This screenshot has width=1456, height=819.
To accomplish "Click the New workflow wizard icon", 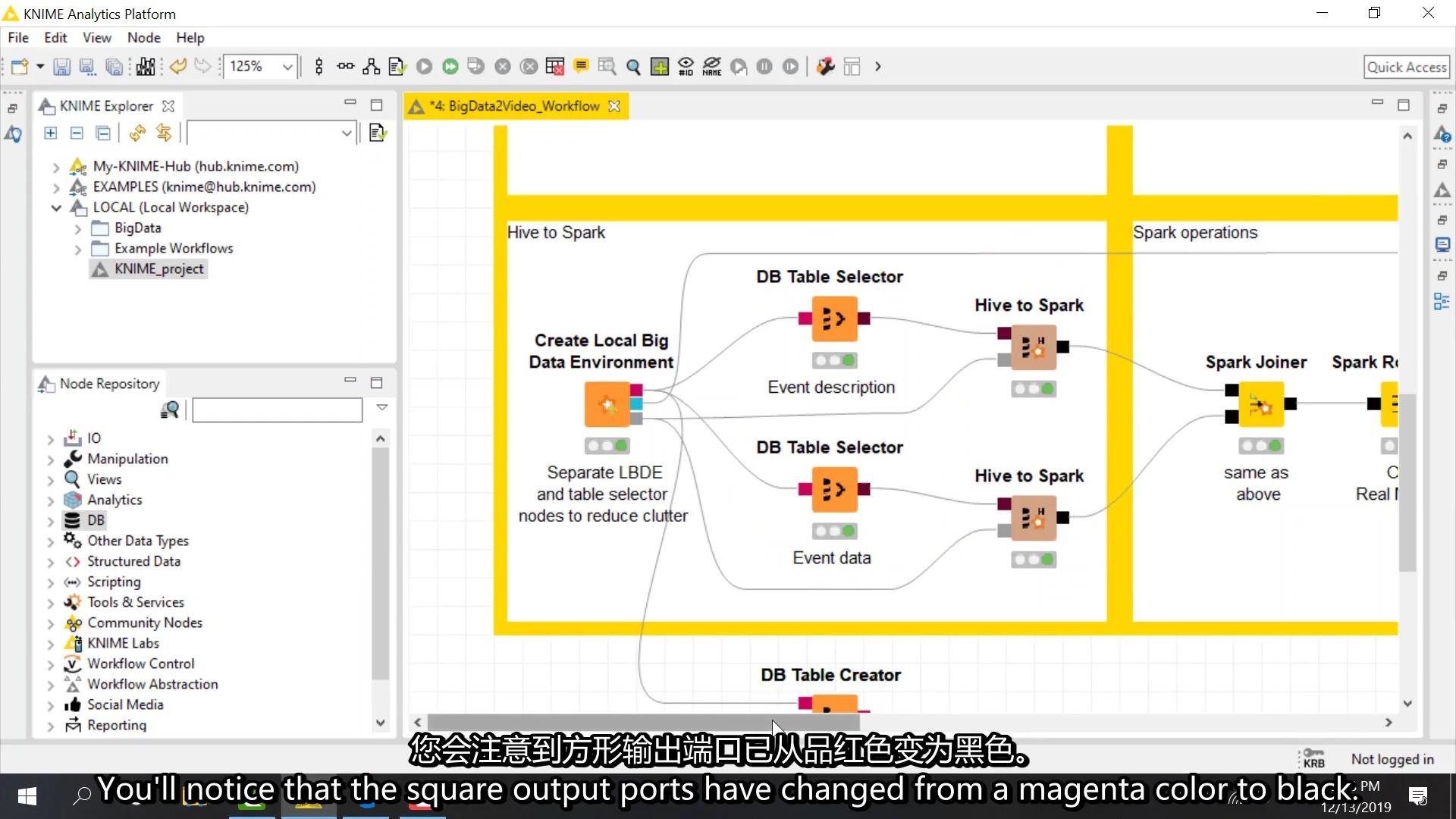I will point(20,67).
